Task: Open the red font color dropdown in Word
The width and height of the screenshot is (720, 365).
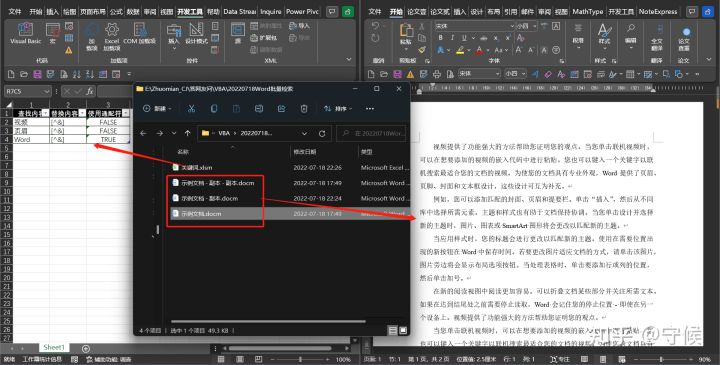Action: point(488,51)
